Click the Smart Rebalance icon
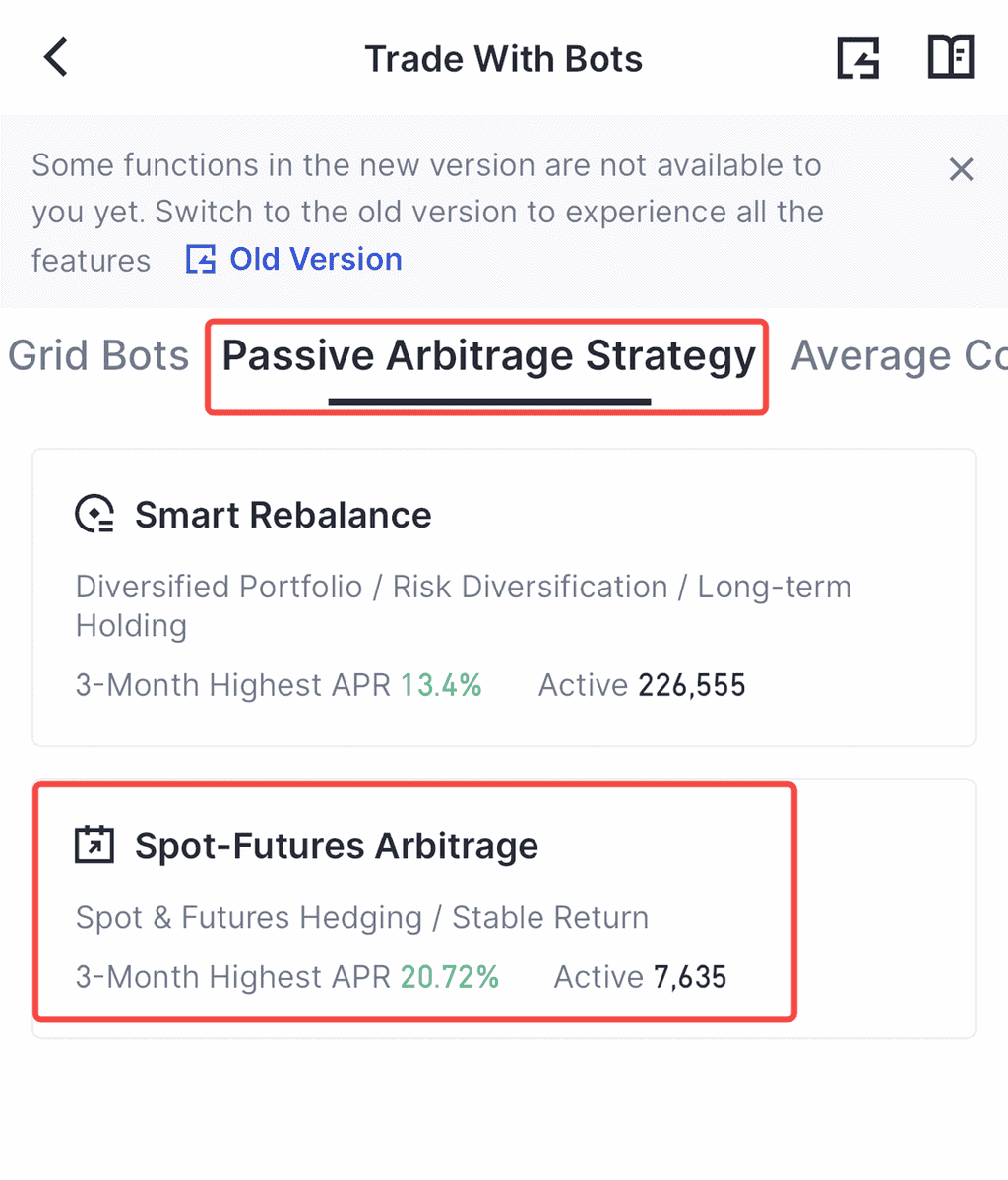Screen dimensions: 1008x1180 94,515
